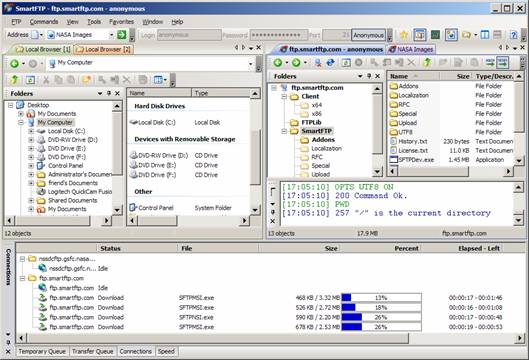Open the Speed bottom tab
This screenshot has height=360, width=529.
166,352
